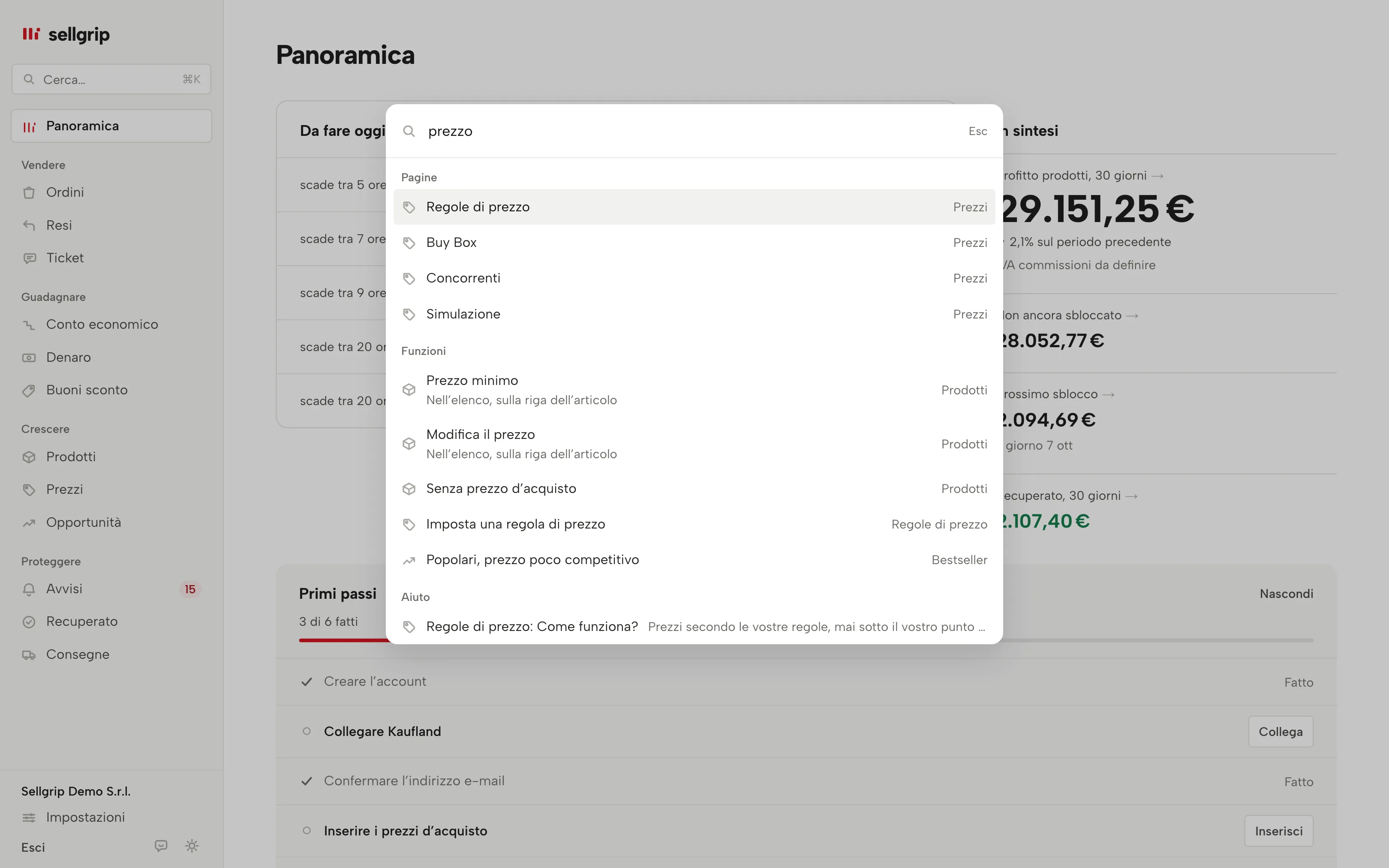Click Esci to log out
Screen dimensions: 1389x868
(33, 847)
